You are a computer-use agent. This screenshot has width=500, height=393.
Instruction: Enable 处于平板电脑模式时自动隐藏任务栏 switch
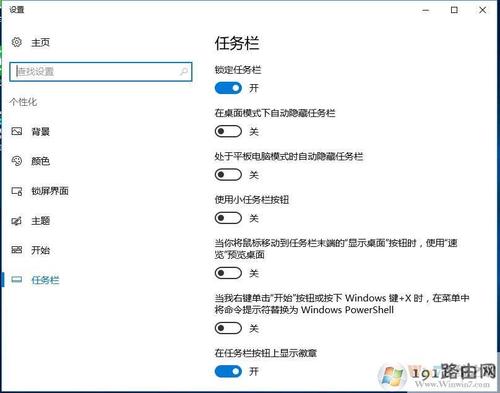pyautogui.click(x=228, y=175)
